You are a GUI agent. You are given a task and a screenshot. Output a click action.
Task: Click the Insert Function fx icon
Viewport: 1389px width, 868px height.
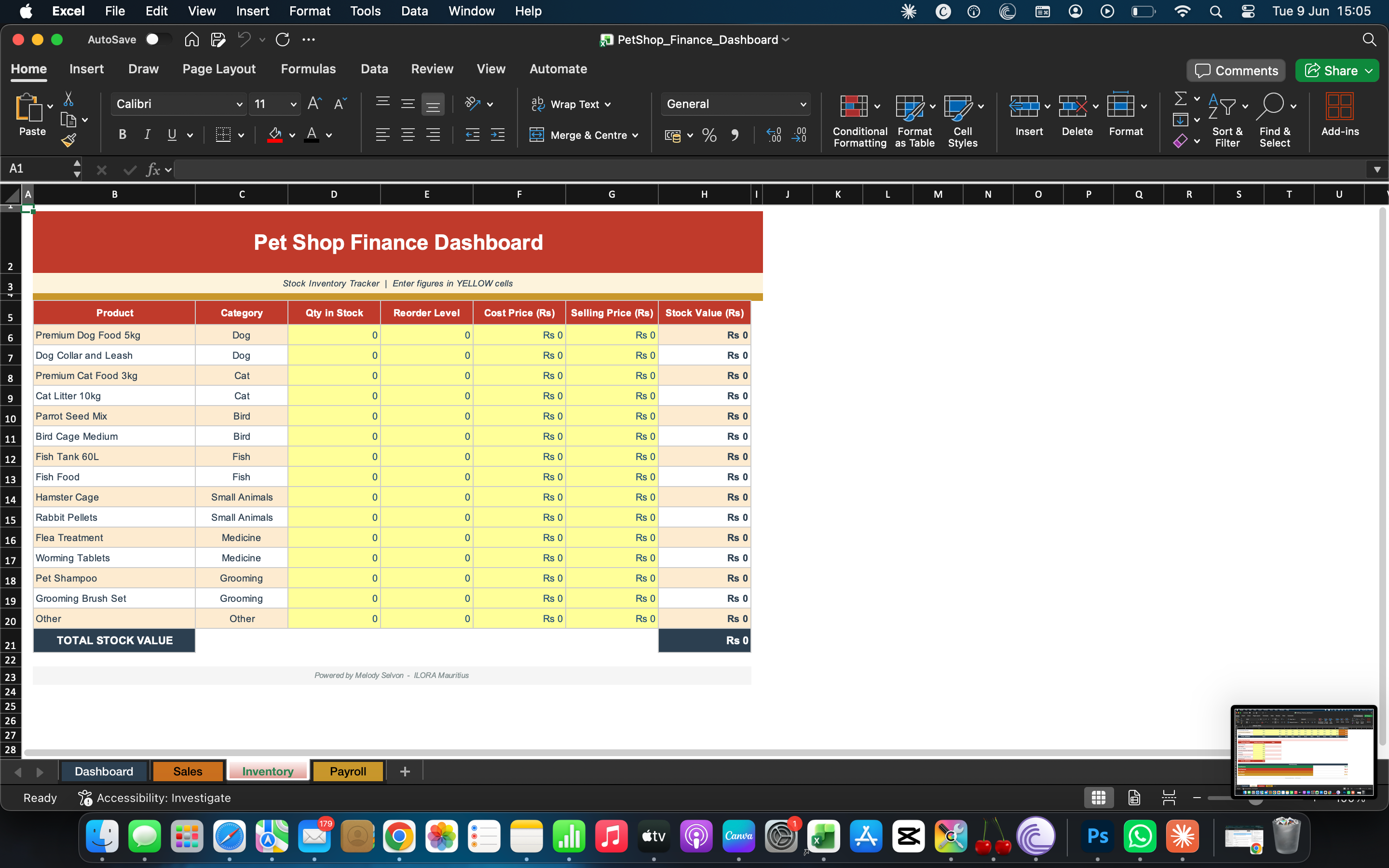[153, 169]
